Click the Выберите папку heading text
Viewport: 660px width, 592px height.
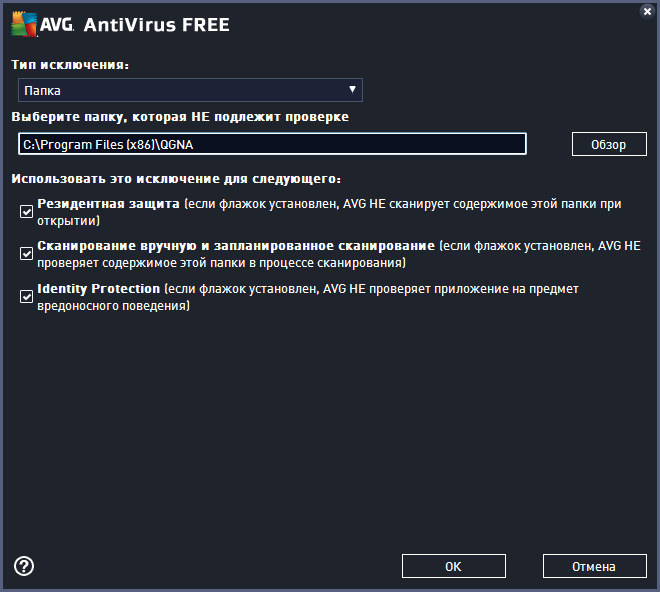point(180,117)
